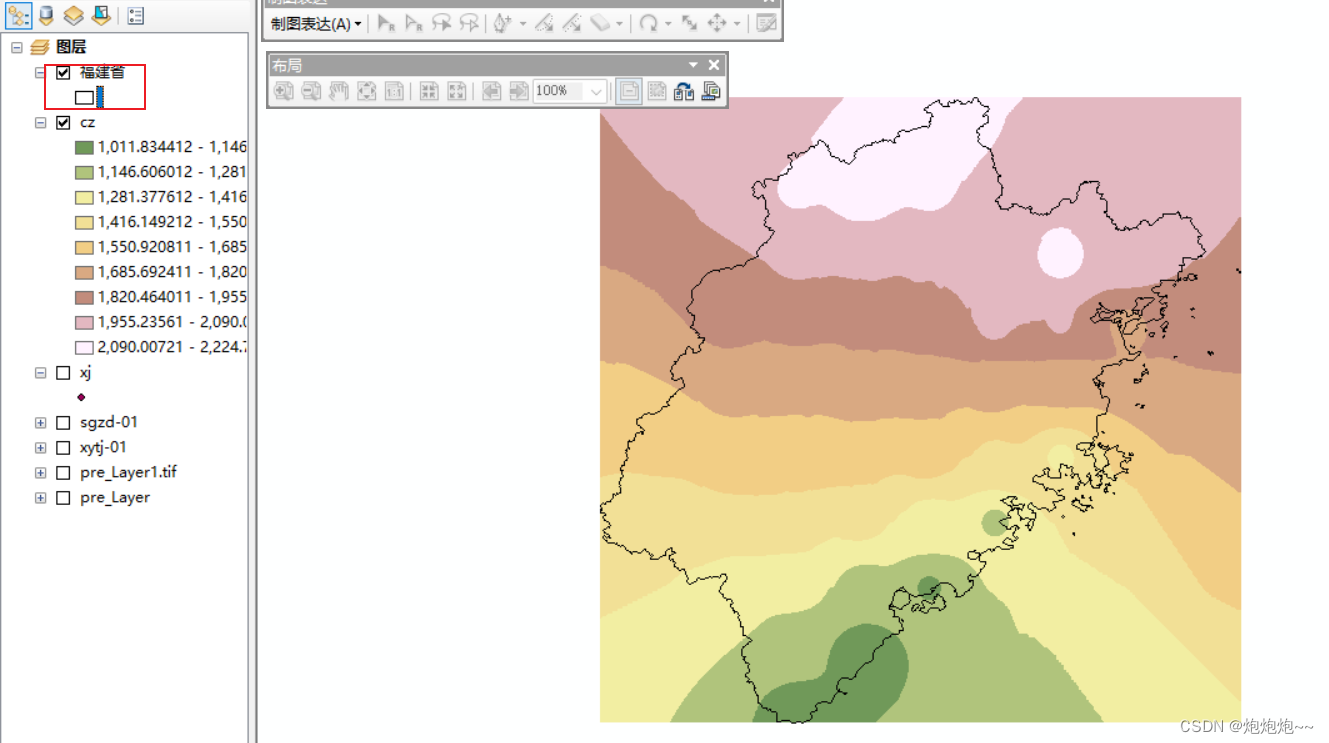The height and width of the screenshot is (743, 1329).
Task: Switch to List By Visibility view
Action: tap(73, 16)
